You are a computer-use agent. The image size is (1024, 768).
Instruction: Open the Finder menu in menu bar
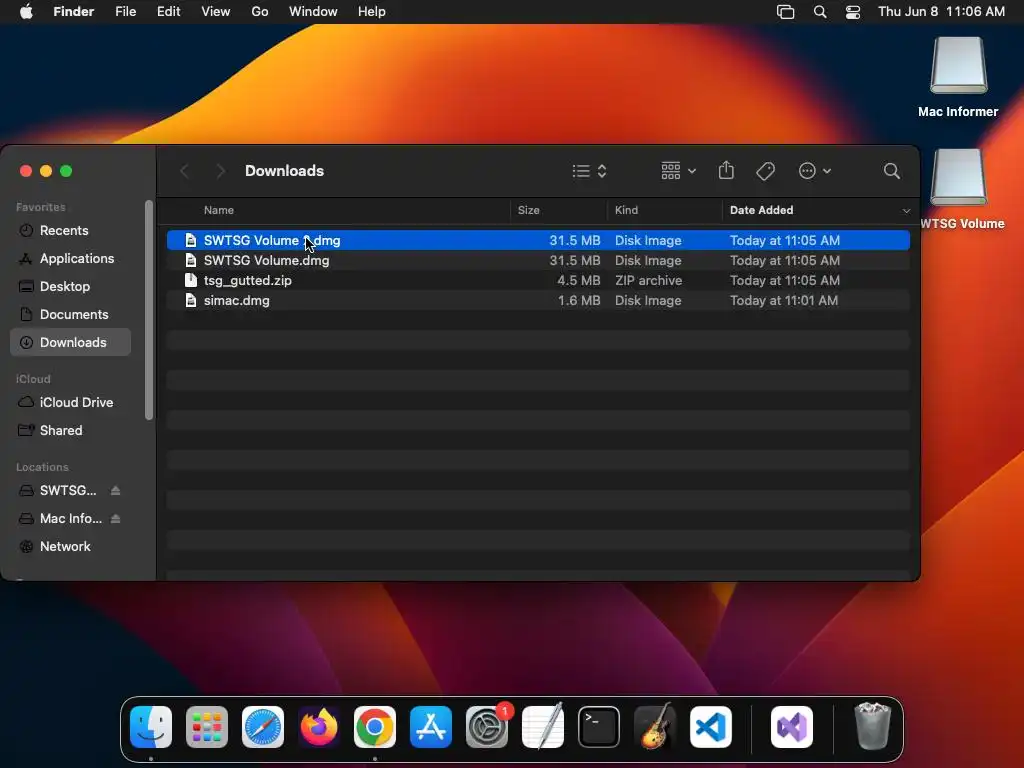click(74, 12)
